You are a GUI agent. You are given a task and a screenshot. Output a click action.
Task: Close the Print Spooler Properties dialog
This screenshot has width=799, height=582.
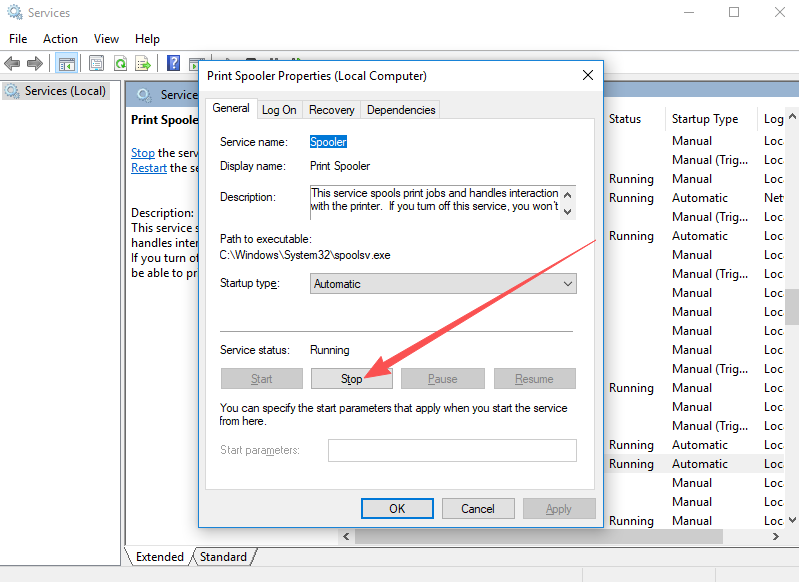pos(588,75)
